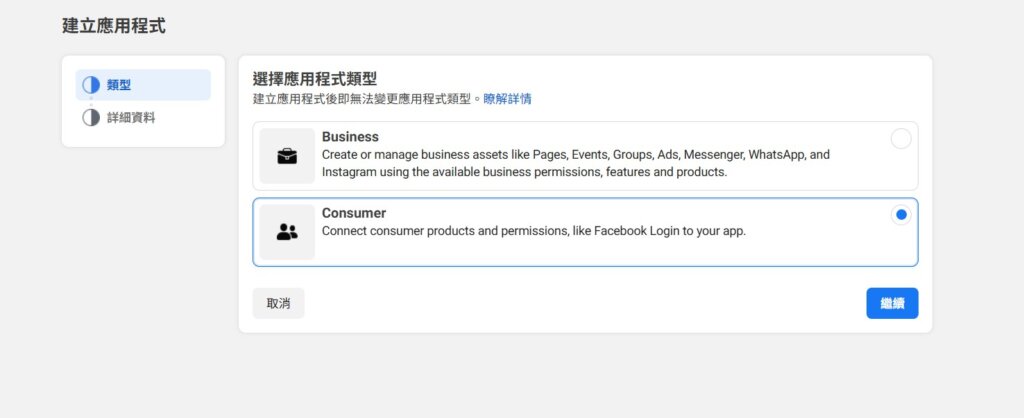
Task: Click the 取消 button
Action: (278, 303)
